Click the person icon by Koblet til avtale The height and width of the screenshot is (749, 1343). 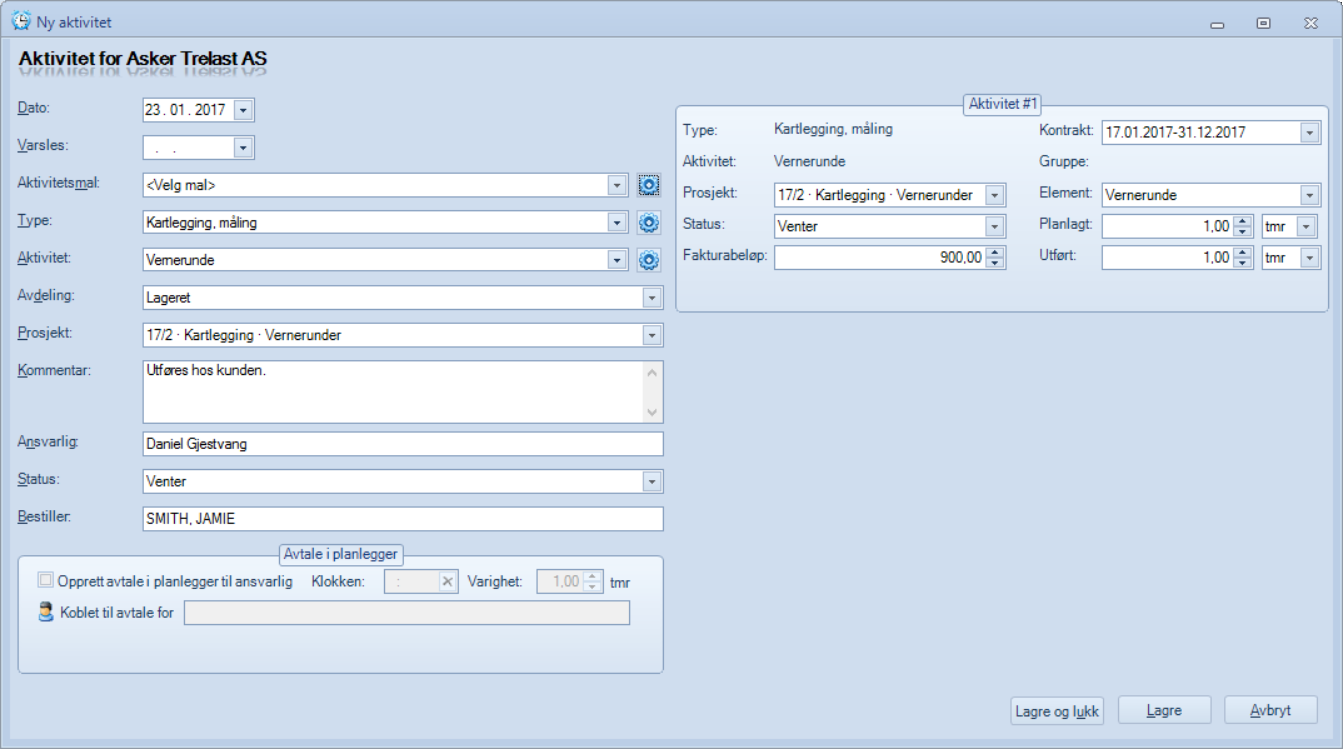[x=46, y=612]
